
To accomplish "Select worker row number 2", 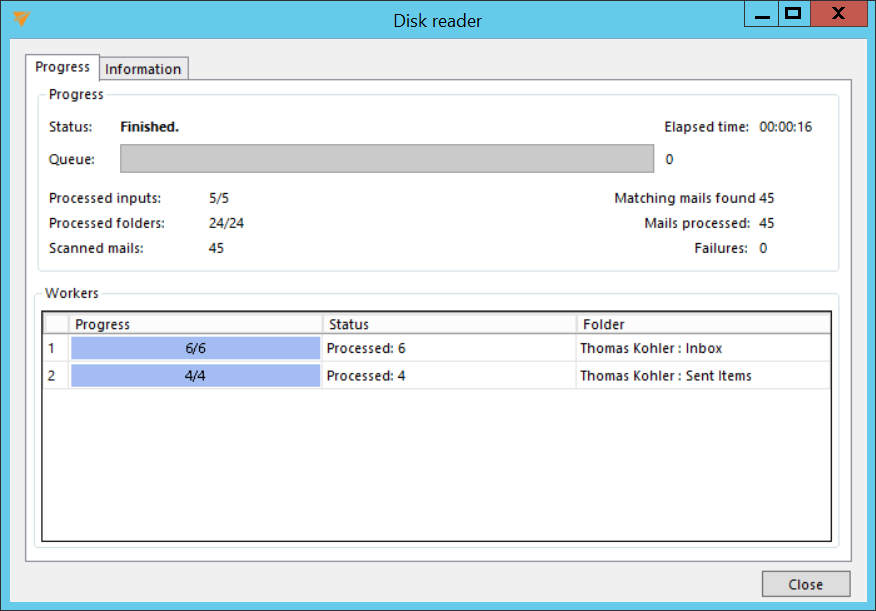I will pyautogui.click(x=55, y=376).
